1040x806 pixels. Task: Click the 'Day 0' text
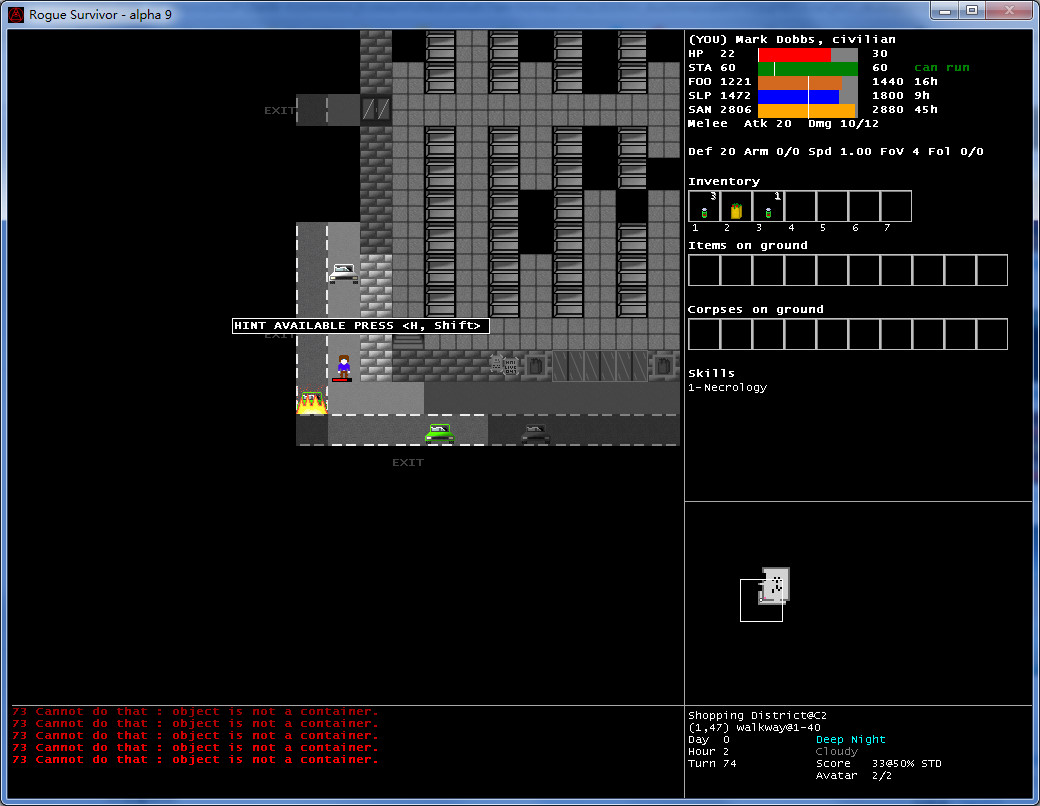[x=708, y=739]
